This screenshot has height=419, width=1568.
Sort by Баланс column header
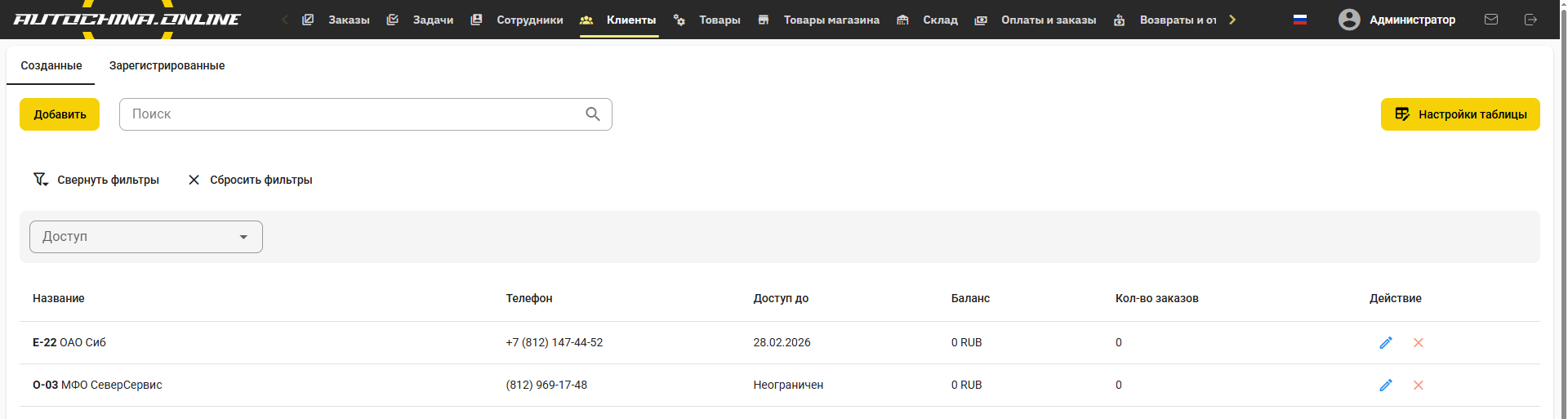970,298
